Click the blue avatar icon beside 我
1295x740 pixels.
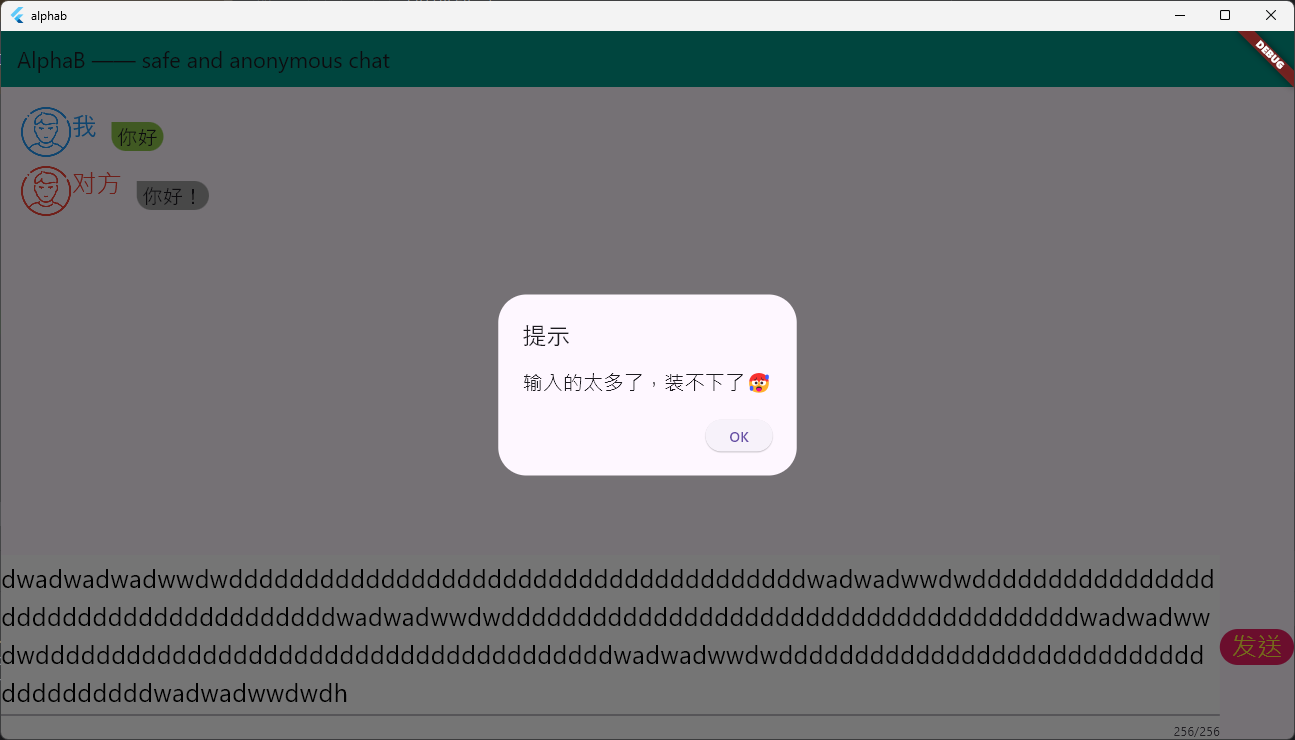tap(46, 132)
